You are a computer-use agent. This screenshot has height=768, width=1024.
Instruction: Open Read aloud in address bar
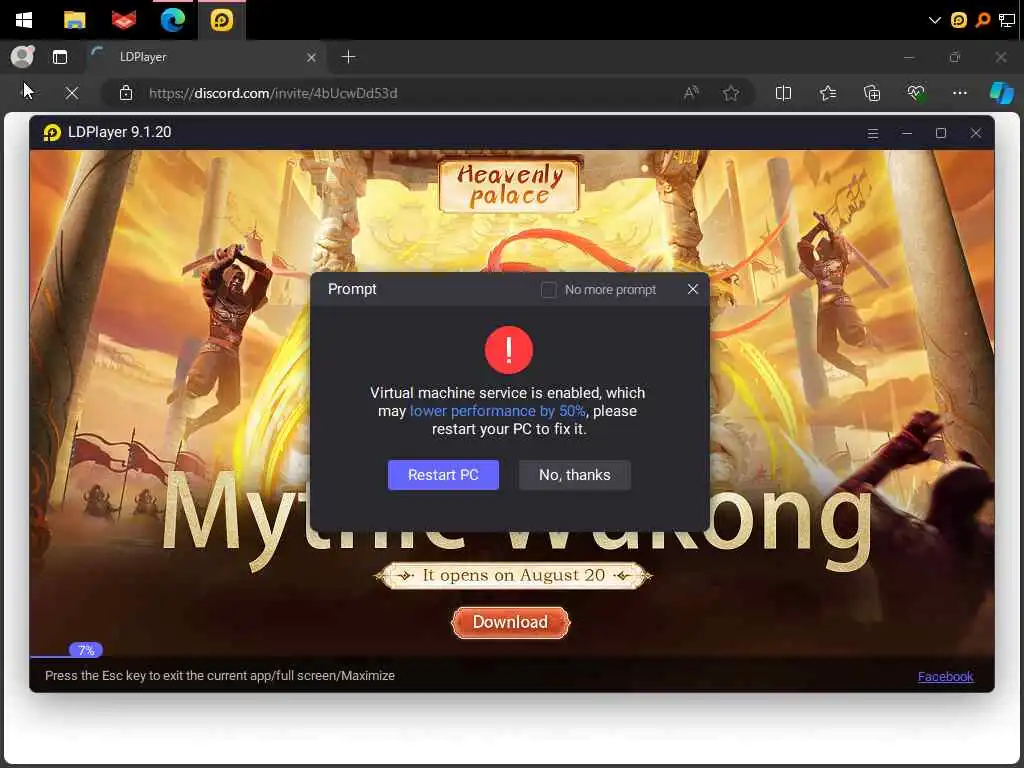[691, 93]
